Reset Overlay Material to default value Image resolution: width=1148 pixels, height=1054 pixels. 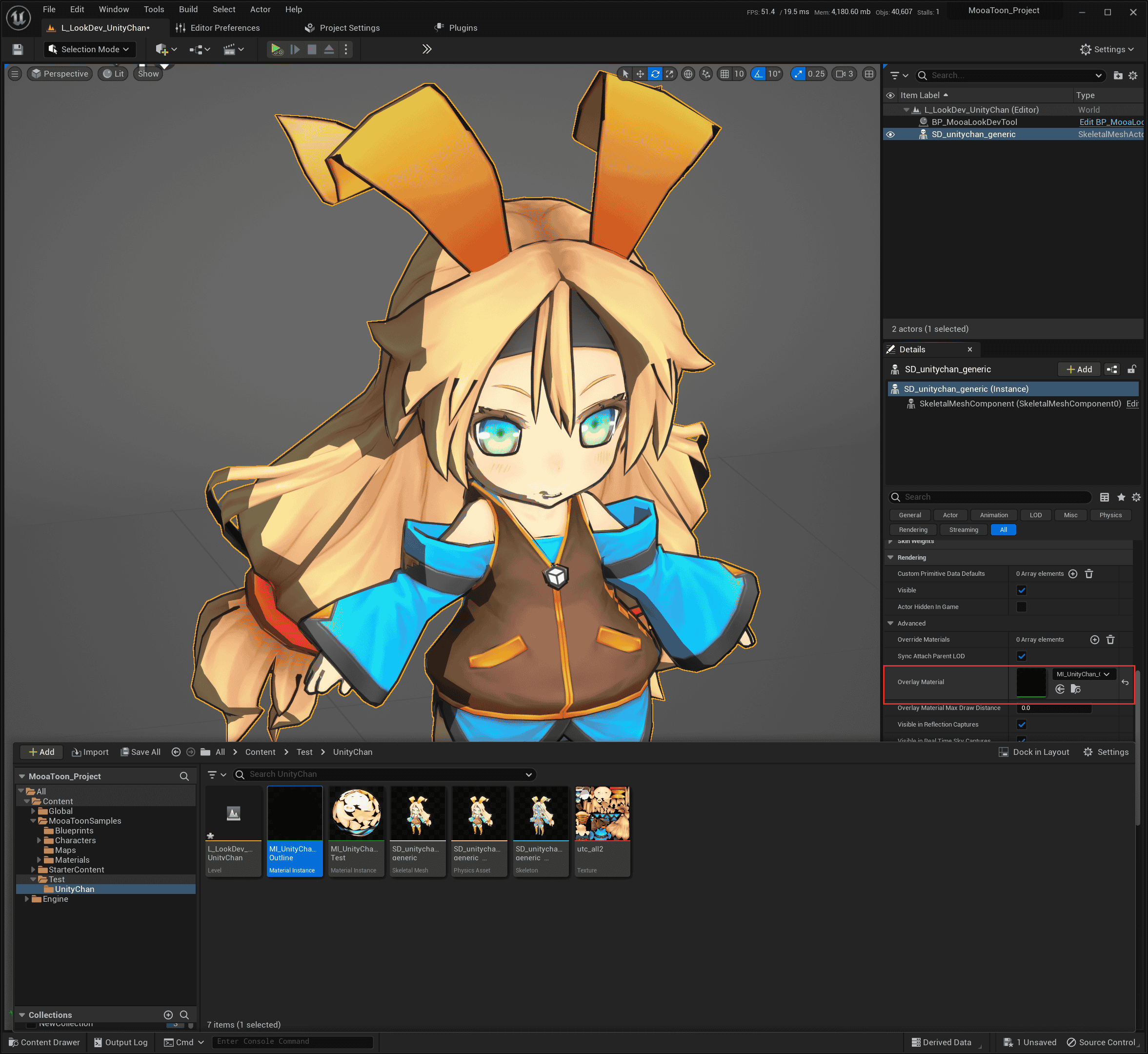point(1125,682)
